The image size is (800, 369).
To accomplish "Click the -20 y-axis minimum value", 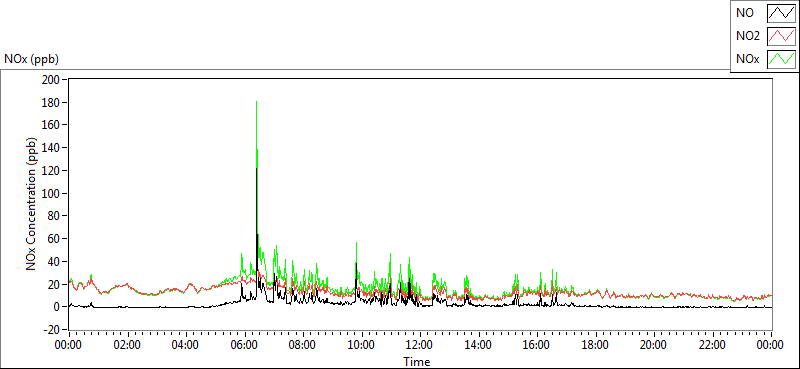I will 51,329.
